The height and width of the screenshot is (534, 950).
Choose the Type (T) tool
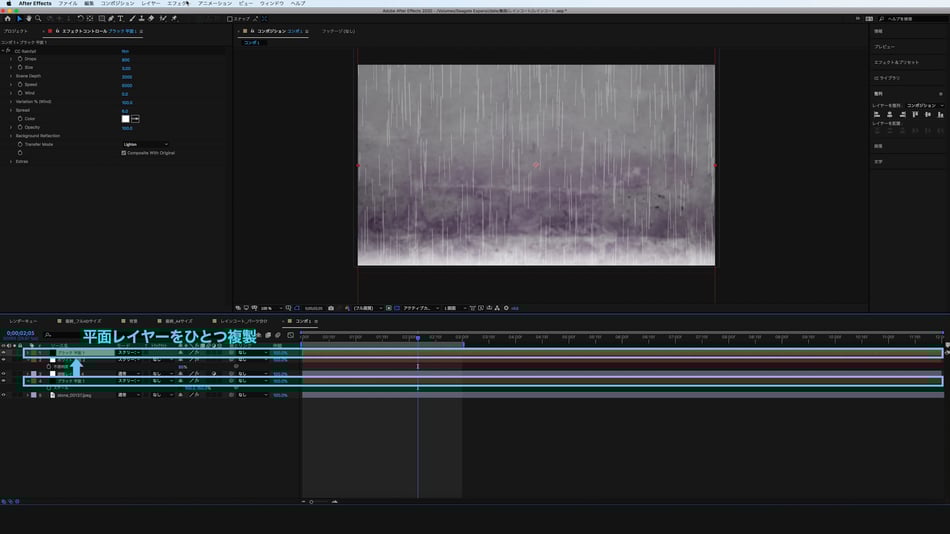click(x=121, y=18)
